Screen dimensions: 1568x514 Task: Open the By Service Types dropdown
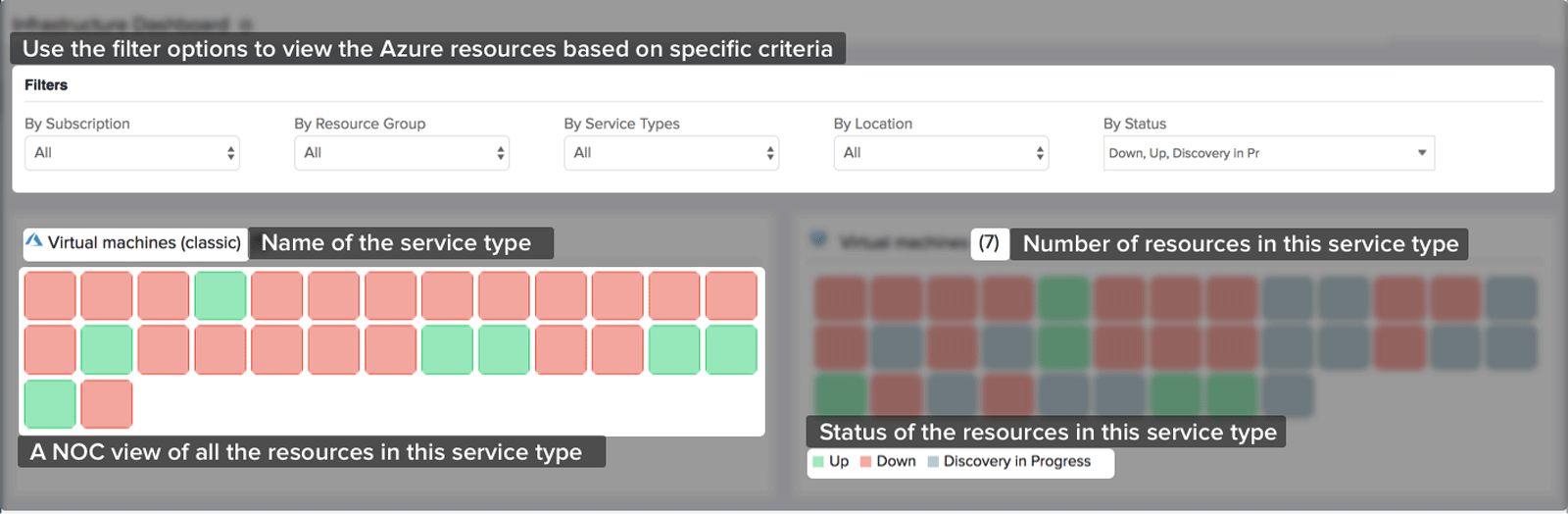(x=670, y=153)
